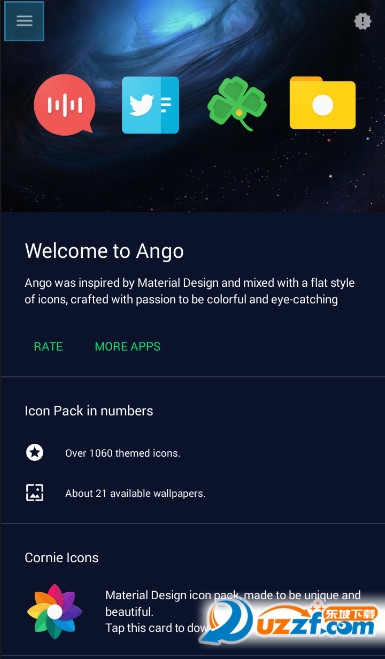
Task: Open the hamburger navigation menu
Action: tap(24, 21)
